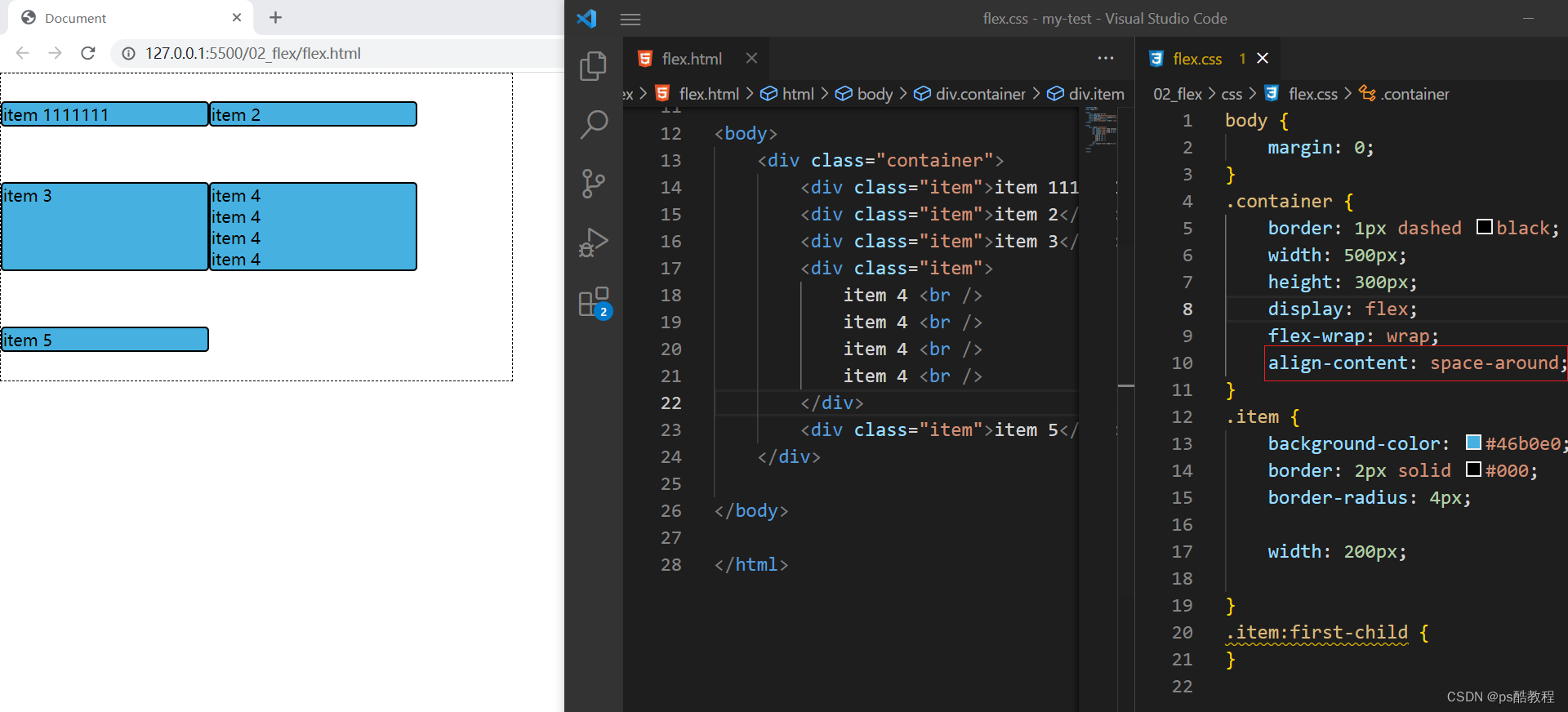This screenshot has height=712, width=1568.
Task: Click the '.item:first-child' selector
Action: pyautogui.click(x=1316, y=633)
